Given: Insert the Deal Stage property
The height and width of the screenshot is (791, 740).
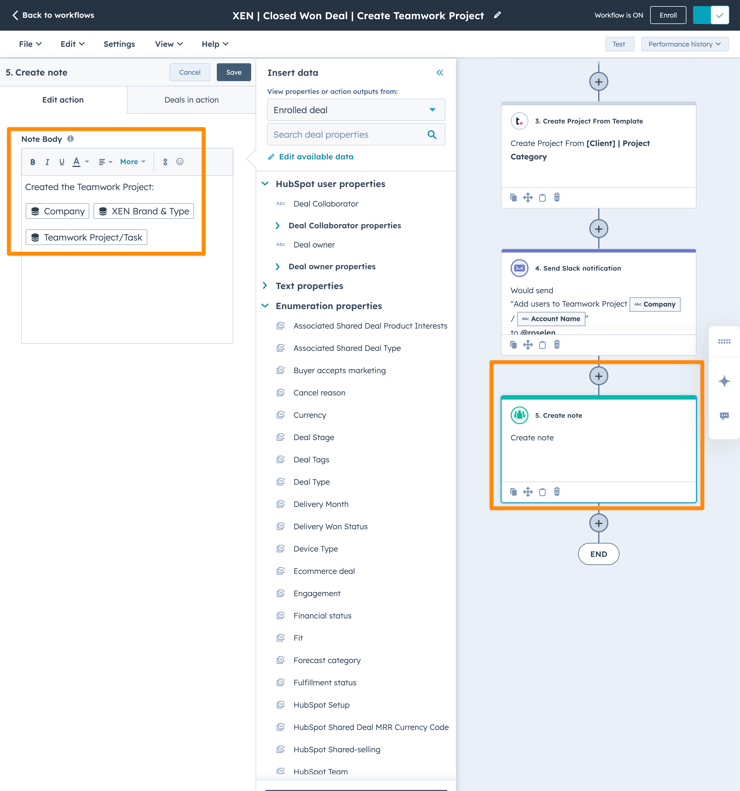Looking at the screenshot, I should (314, 437).
